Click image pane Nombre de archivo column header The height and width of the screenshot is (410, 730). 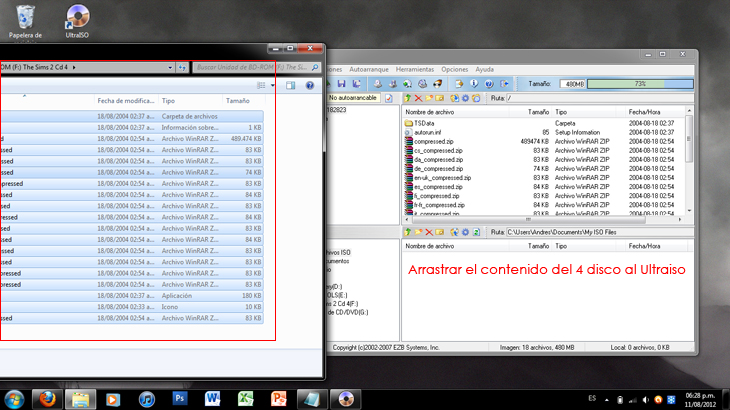455,112
